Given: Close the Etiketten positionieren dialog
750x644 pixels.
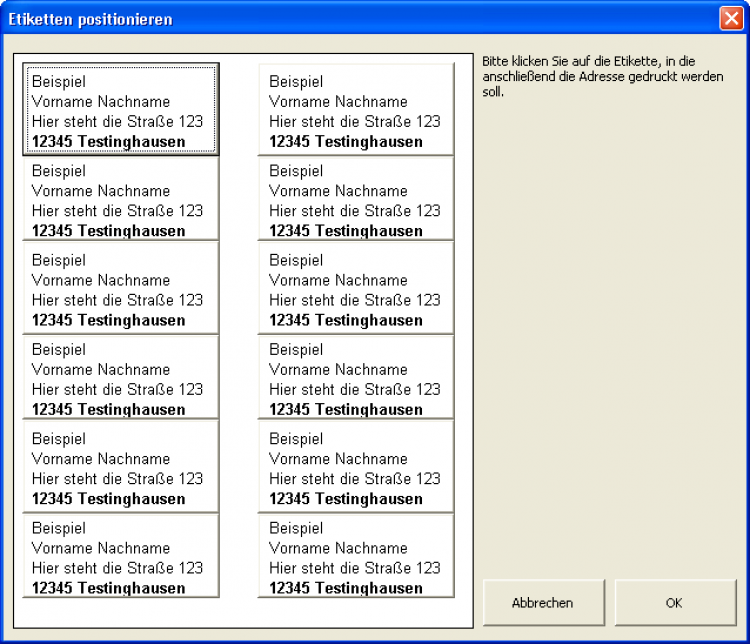Looking at the screenshot, I should 730,18.
